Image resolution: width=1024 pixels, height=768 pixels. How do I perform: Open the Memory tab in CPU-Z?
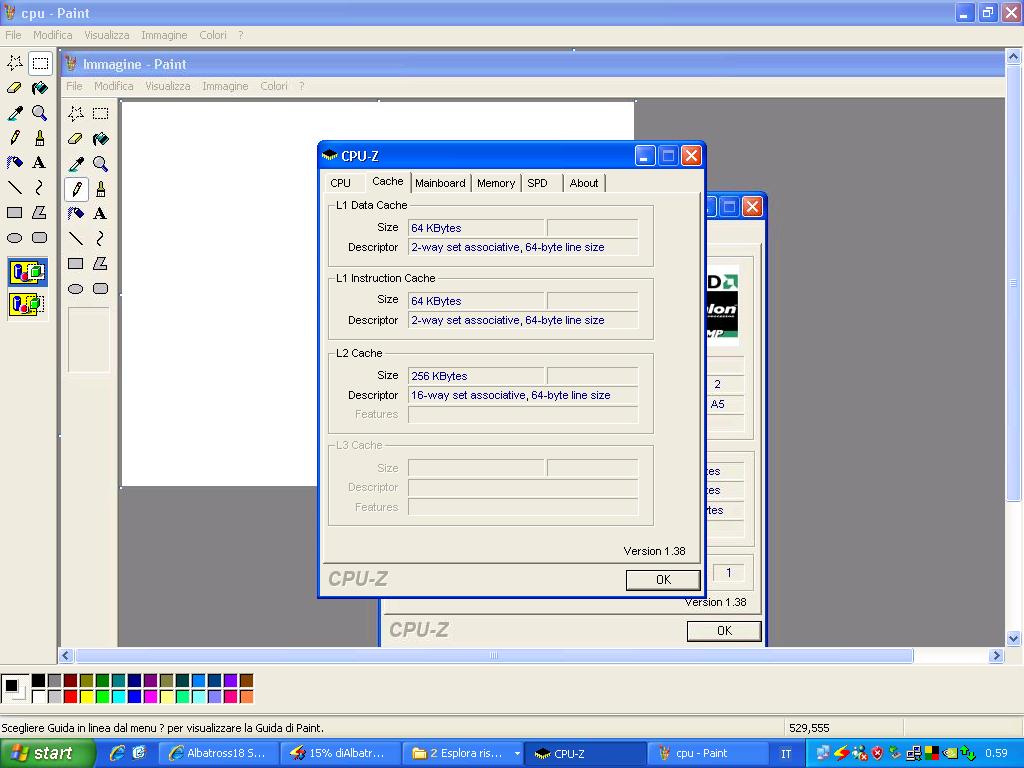pyautogui.click(x=496, y=184)
